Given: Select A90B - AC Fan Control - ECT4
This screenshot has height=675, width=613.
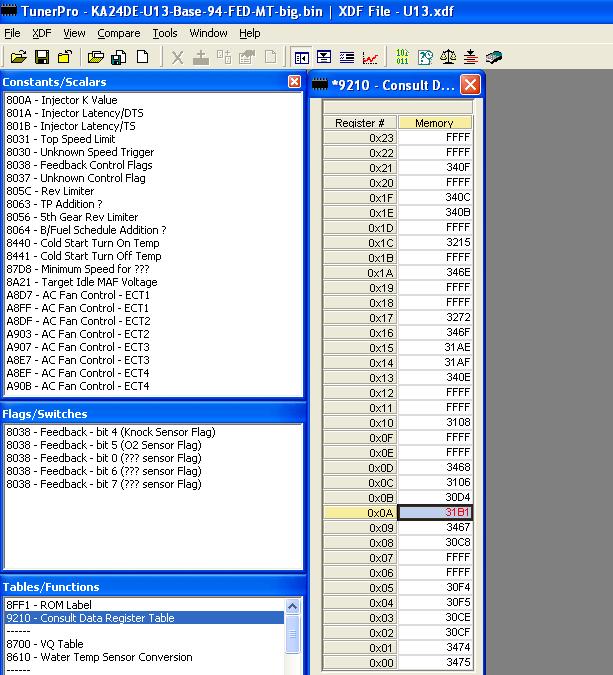Looking at the screenshot, I should click(x=77, y=386).
